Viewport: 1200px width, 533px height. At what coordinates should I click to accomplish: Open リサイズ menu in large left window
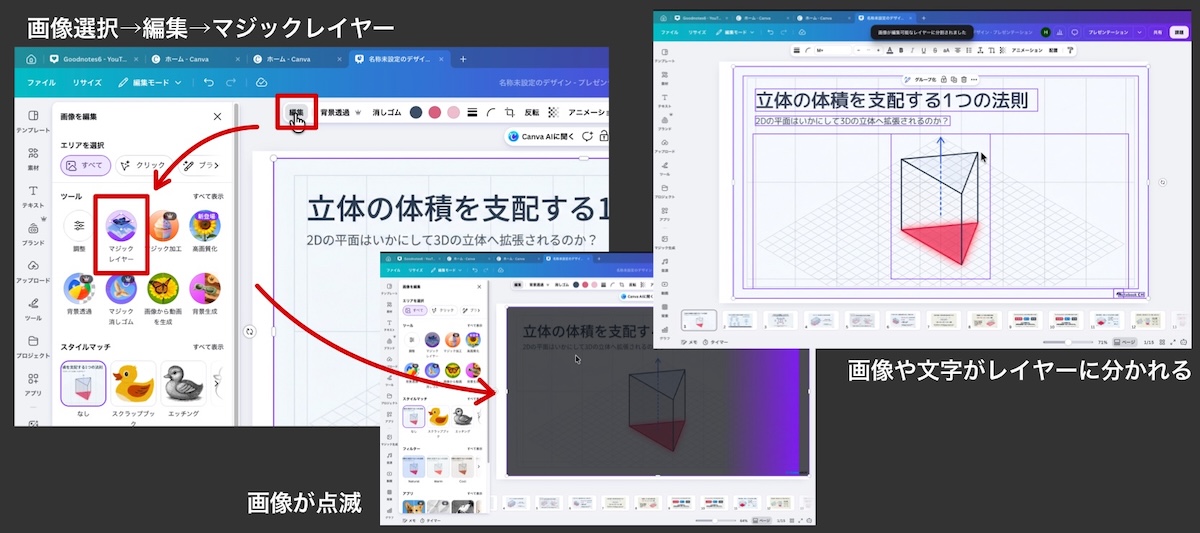pyautogui.click(x=86, y=82)
